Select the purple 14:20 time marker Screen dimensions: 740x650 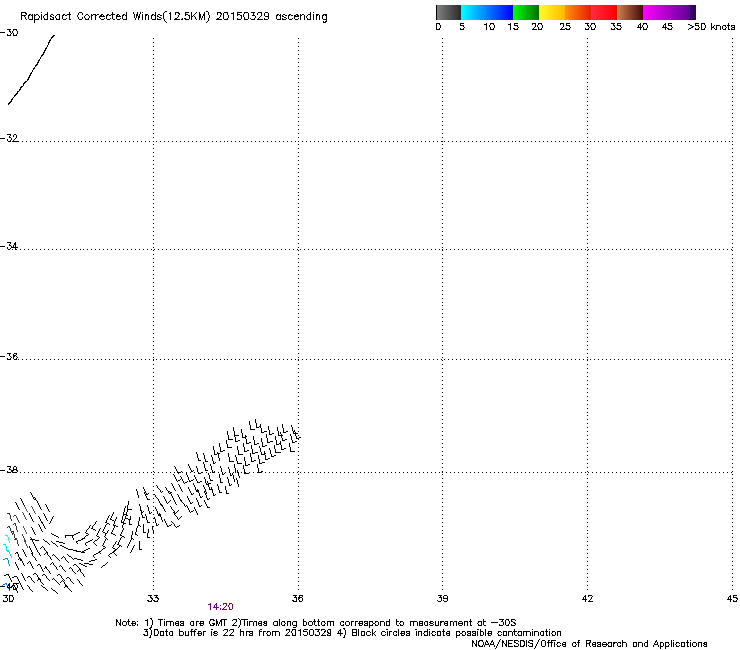pyautogui.click(x=220, y=607)
